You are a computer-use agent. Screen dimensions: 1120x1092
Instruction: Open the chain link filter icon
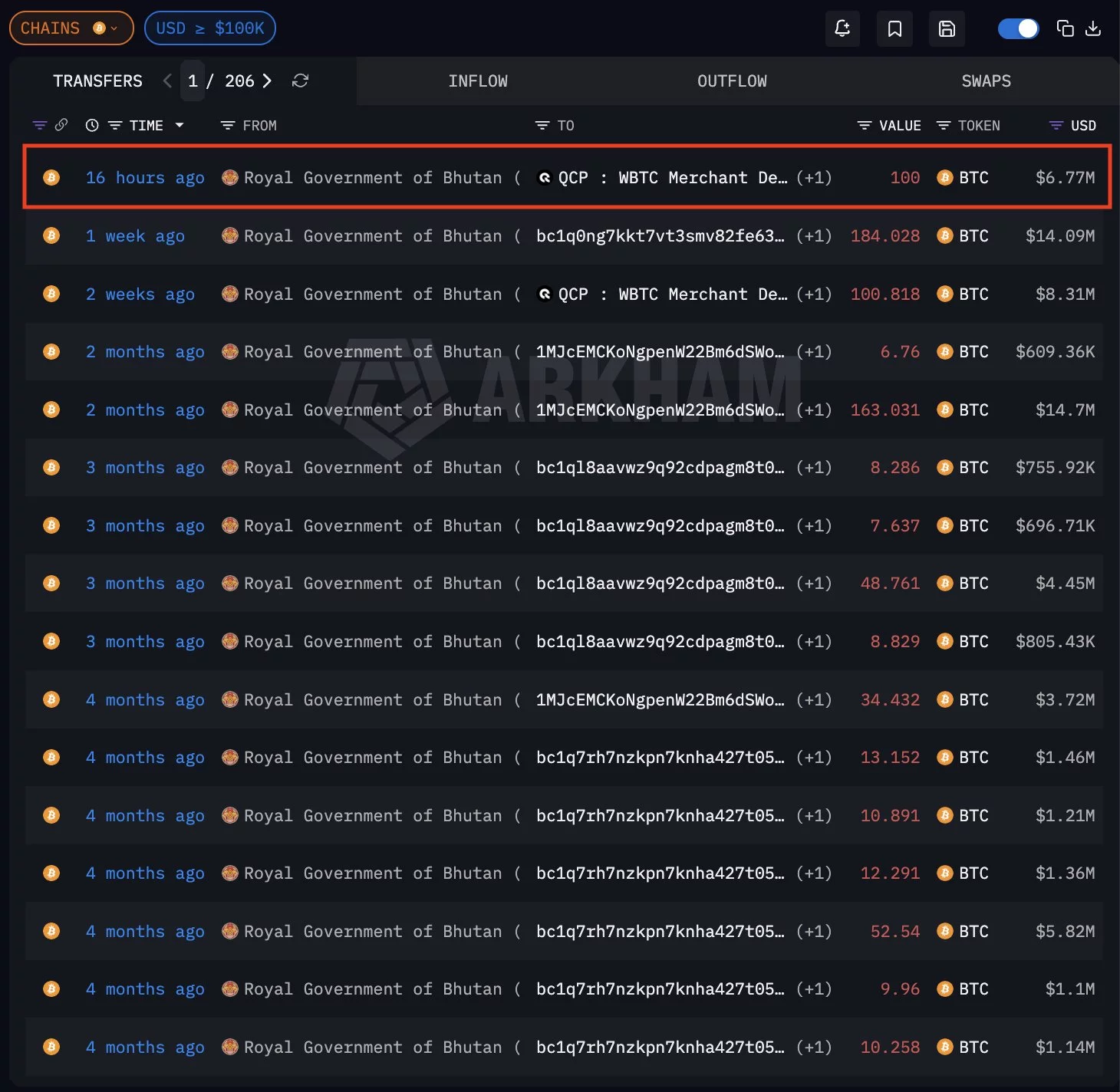[x=61, y=125]
